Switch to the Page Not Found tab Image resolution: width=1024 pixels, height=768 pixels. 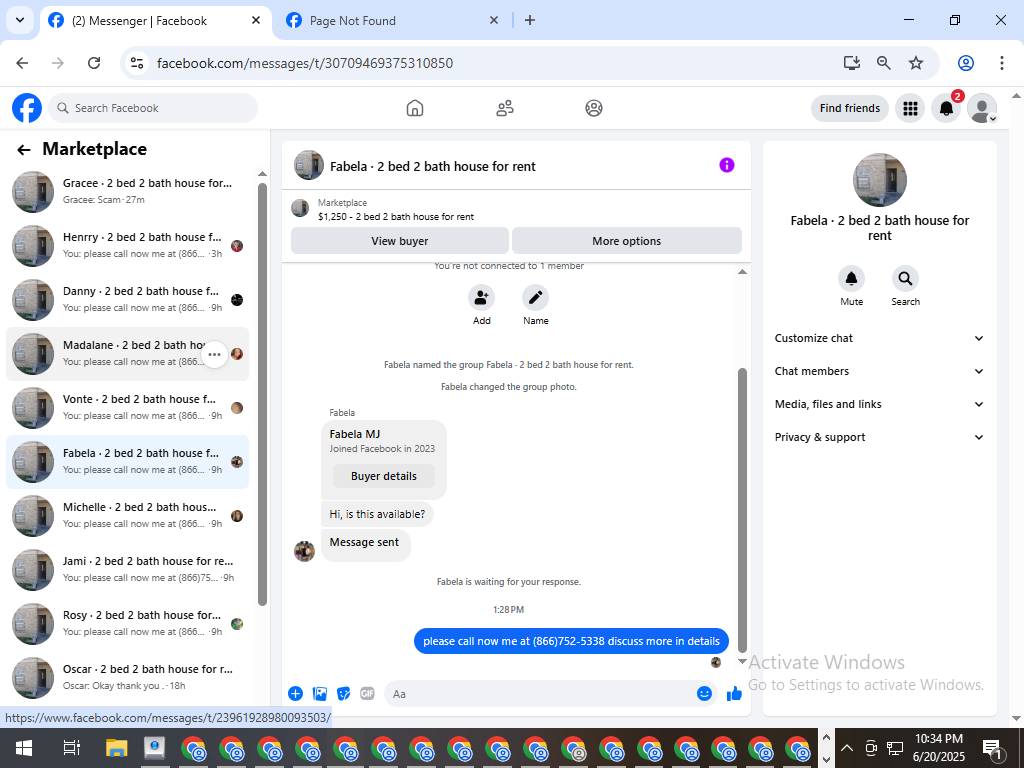point(392,21)
